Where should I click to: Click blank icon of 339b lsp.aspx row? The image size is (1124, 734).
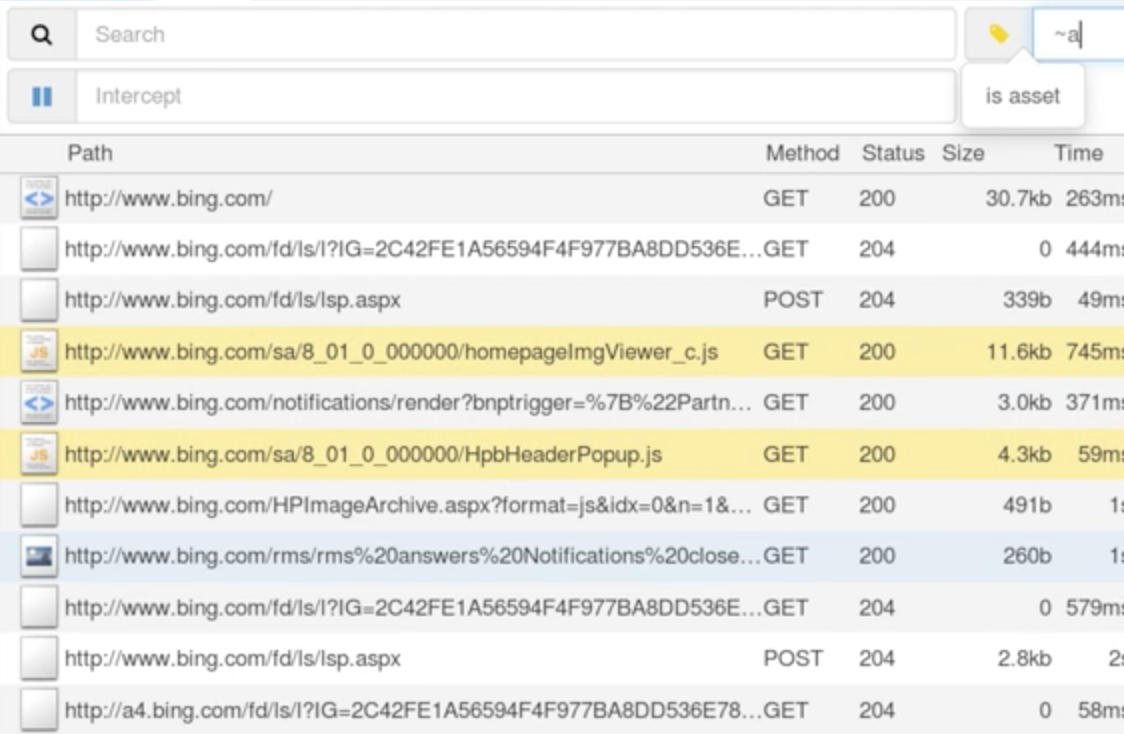point(39,300)
